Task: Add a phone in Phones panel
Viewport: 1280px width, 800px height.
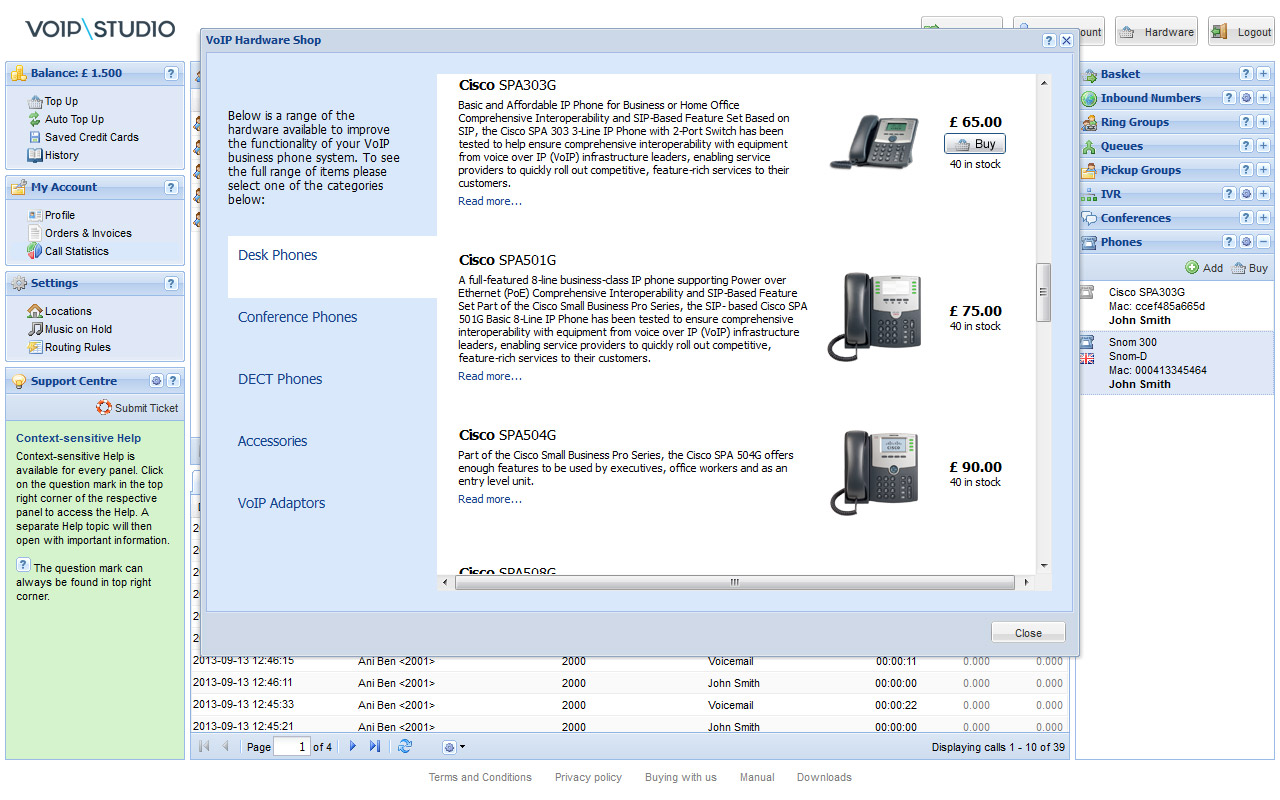Action: 1204,268
